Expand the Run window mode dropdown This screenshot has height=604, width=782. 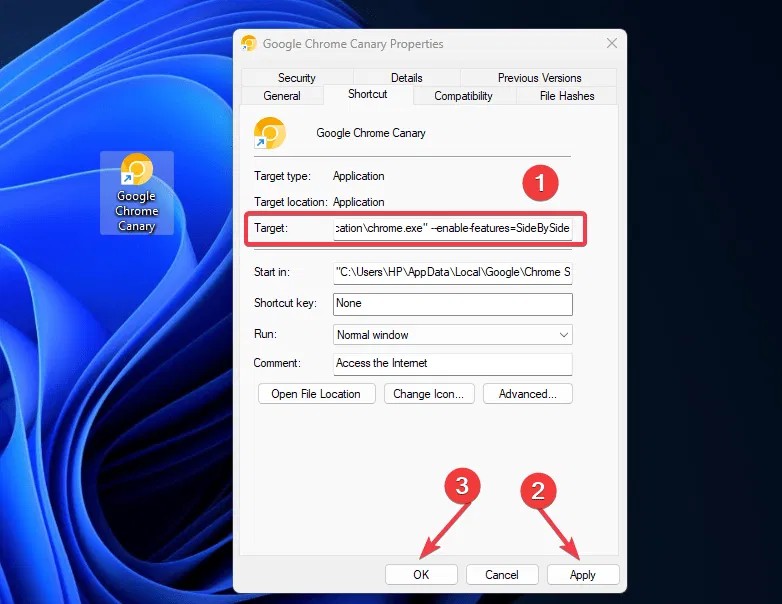[x=452, y=335]
